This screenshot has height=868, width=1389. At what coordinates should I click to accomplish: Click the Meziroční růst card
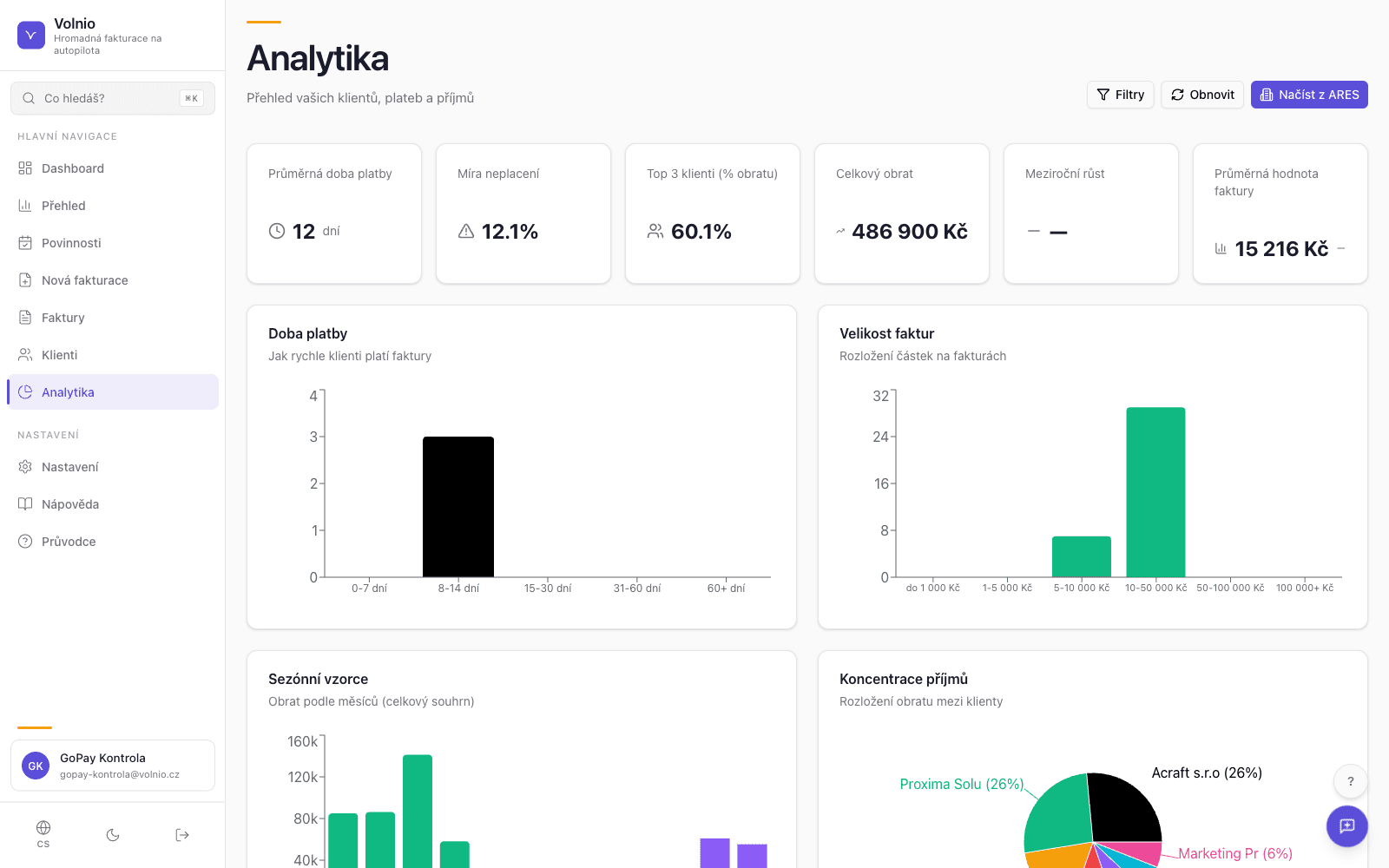click(1091, 214)
